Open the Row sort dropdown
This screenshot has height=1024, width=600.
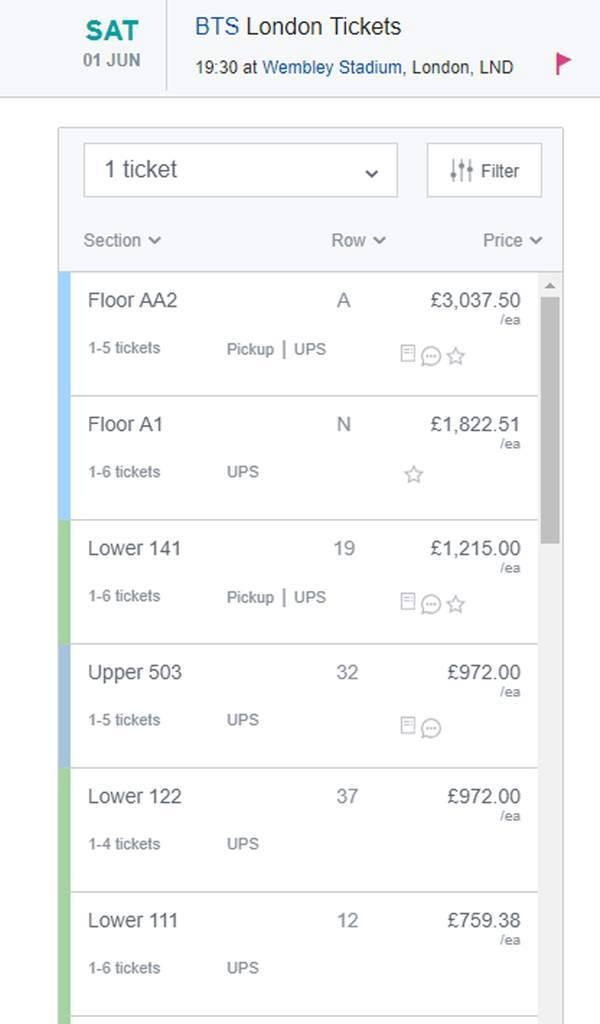tap(358, 240)
